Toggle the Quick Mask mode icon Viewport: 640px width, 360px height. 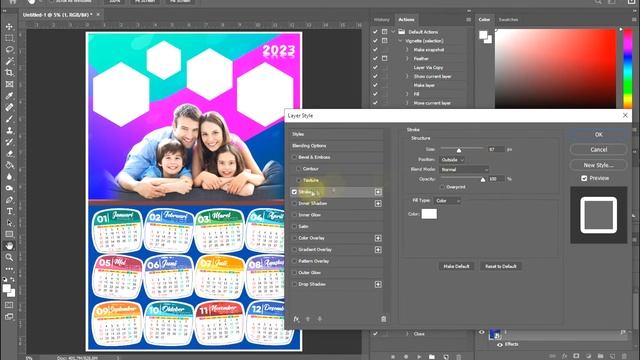click(9, 305)
